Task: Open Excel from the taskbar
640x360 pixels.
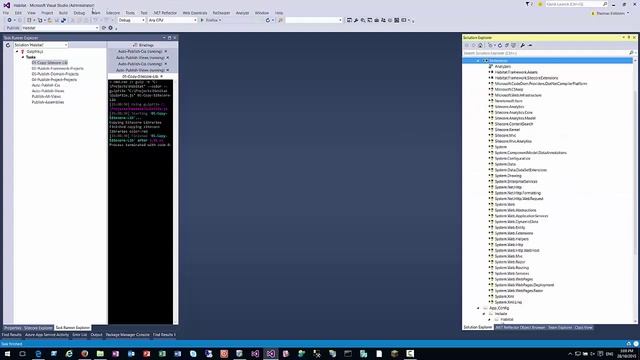Action: pos(162,354)
